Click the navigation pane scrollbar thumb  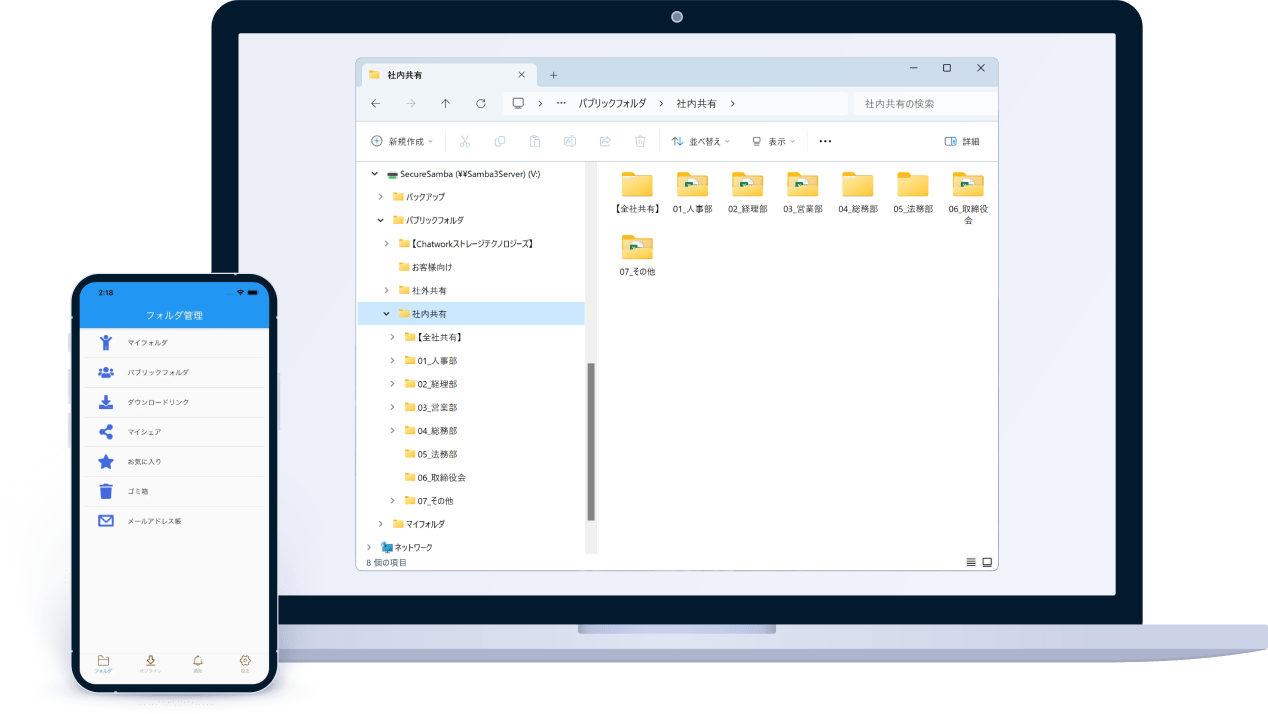[x=591, y=441]
